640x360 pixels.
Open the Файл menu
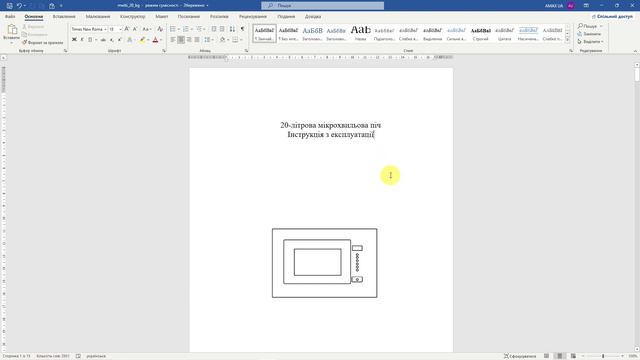(10, 17)
